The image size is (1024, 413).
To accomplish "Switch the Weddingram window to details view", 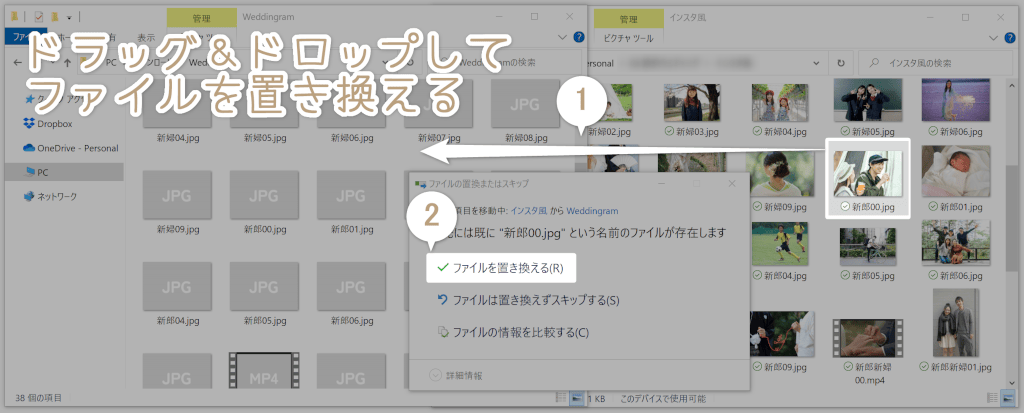I will click(x=561, y=397).
